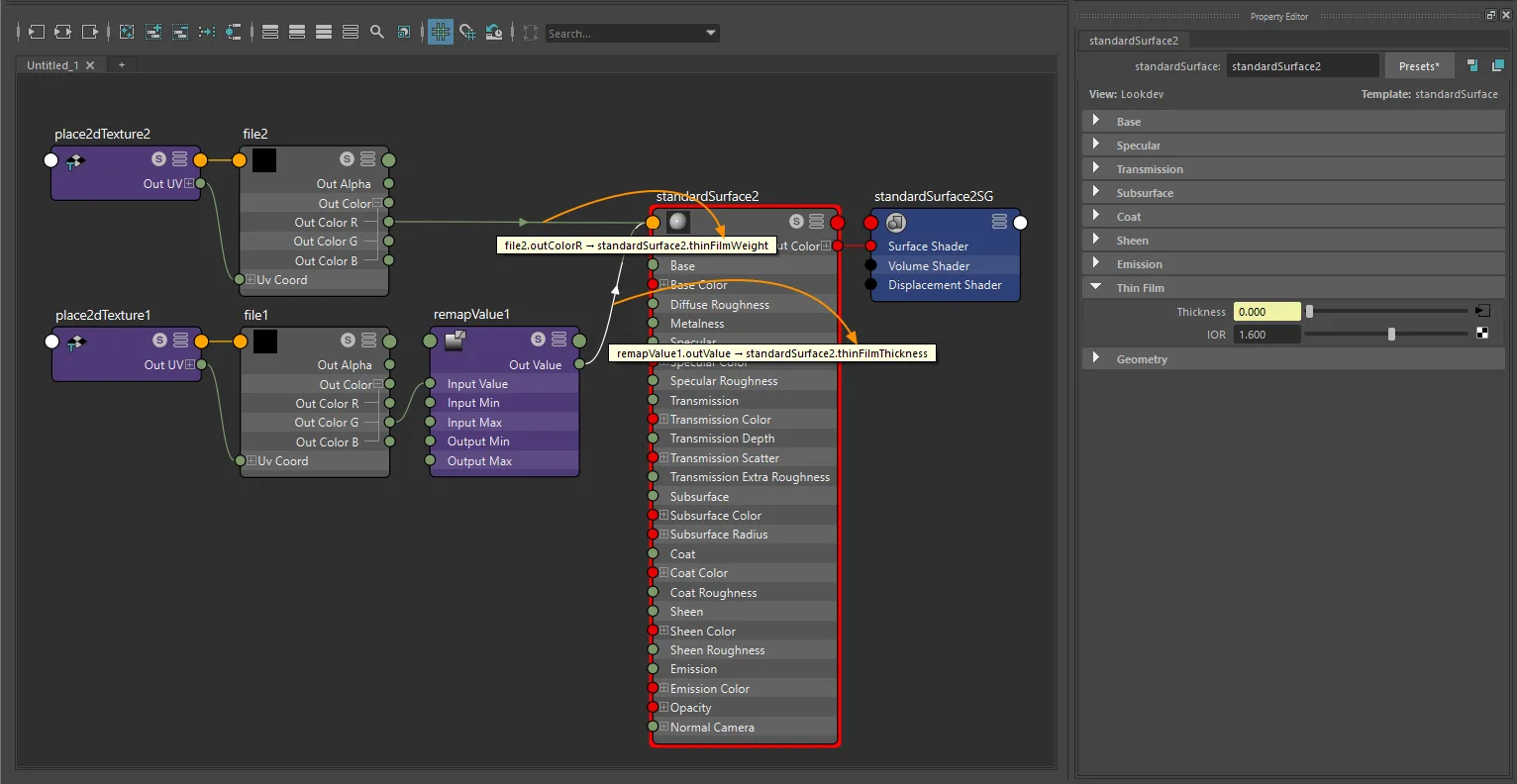Viewport: 1517px width, 784px height.
Task: Click the frame all nodes icon
Action: (x=127, y=32)
